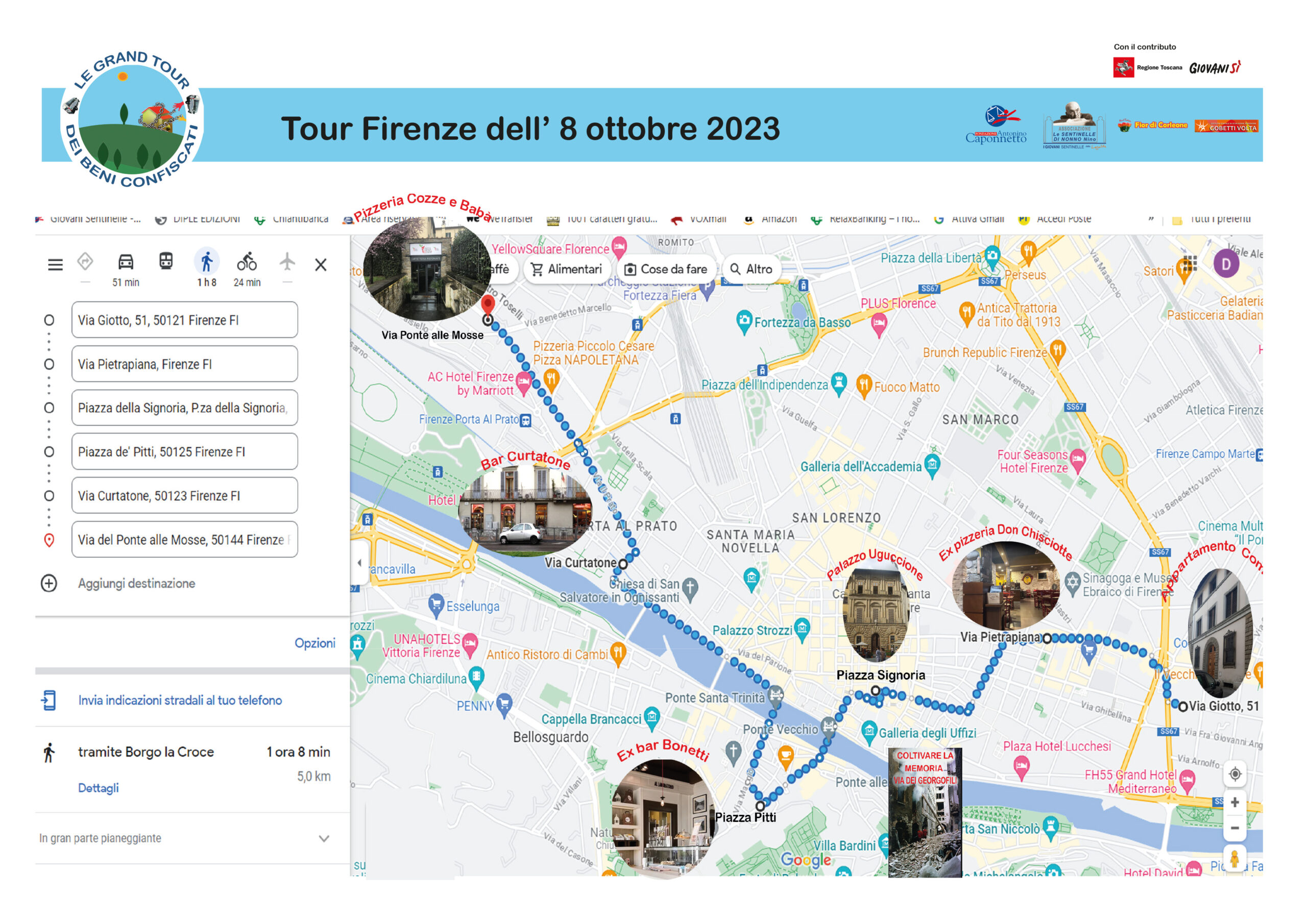Click the Antico Ristoro di Cambi marker
This screenshot has height=924, width=1307.
coord(618,653)
